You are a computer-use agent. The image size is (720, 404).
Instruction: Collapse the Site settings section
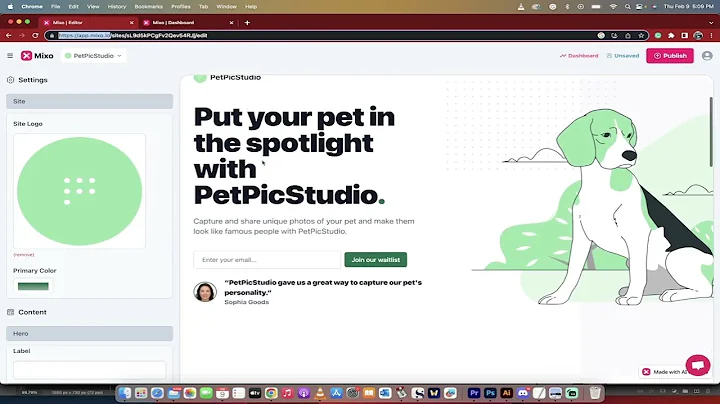tap(90, 101)
